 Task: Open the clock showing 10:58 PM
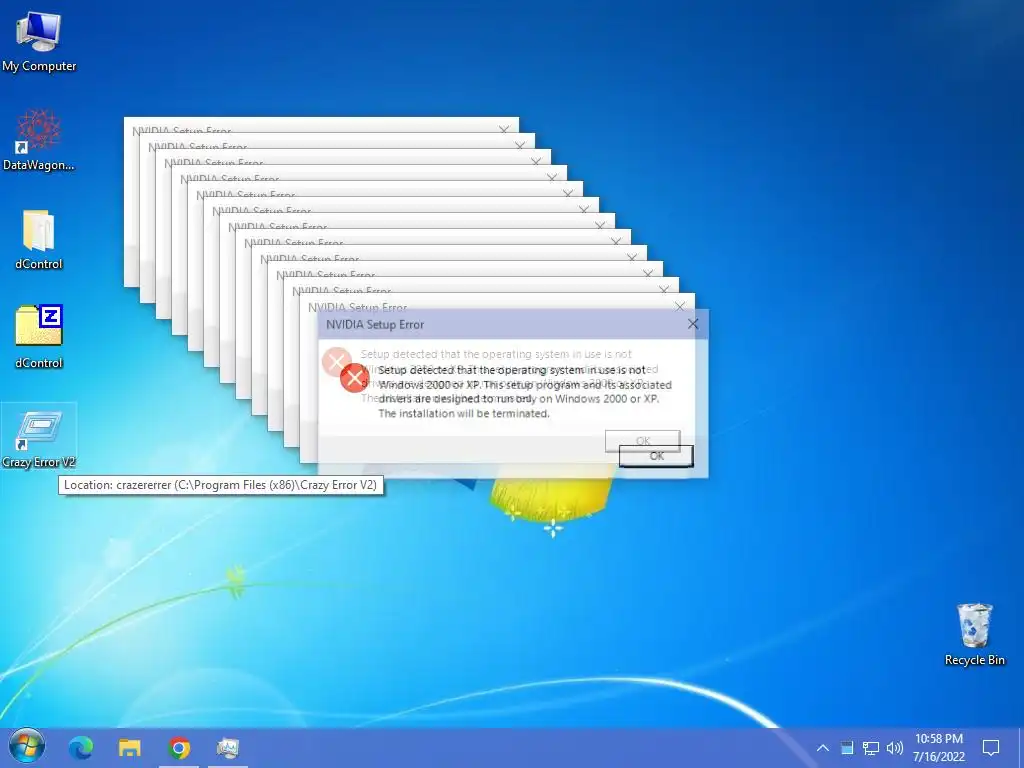(938, 748)
